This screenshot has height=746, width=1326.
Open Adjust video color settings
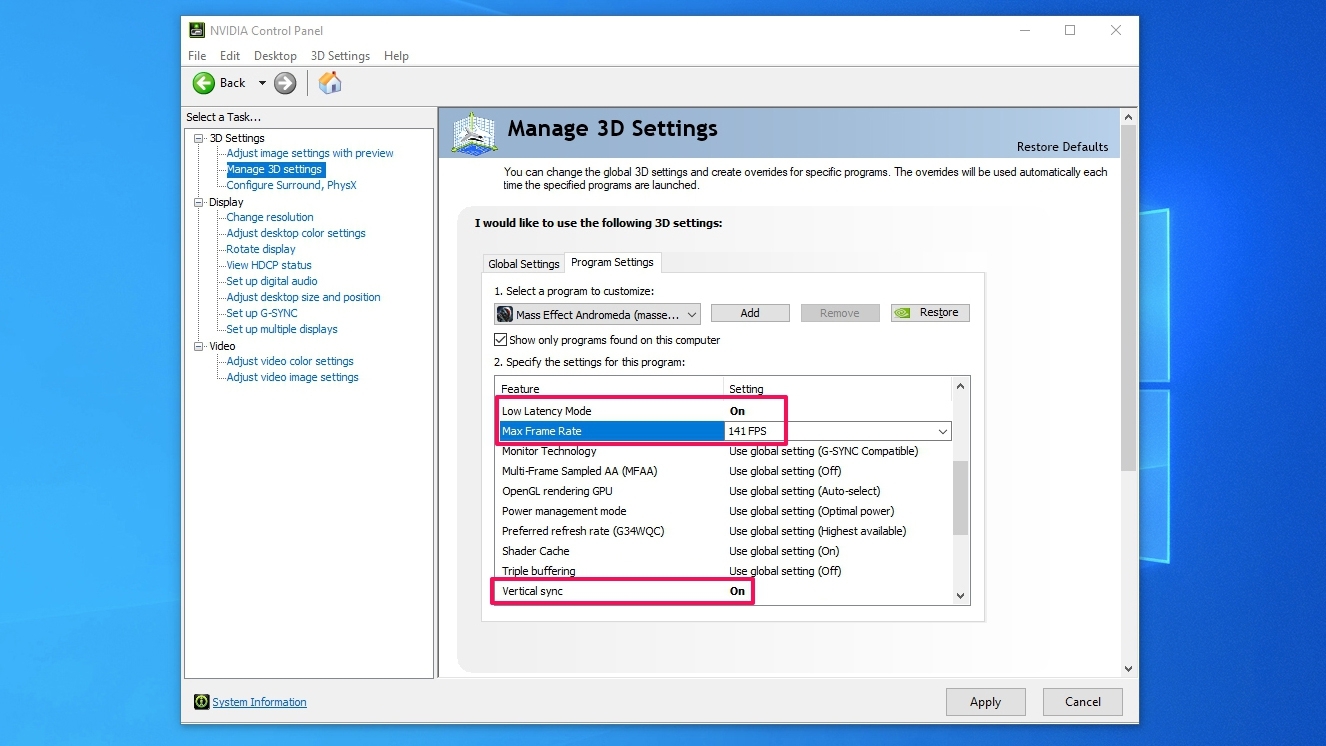click(x=290, y=361)
